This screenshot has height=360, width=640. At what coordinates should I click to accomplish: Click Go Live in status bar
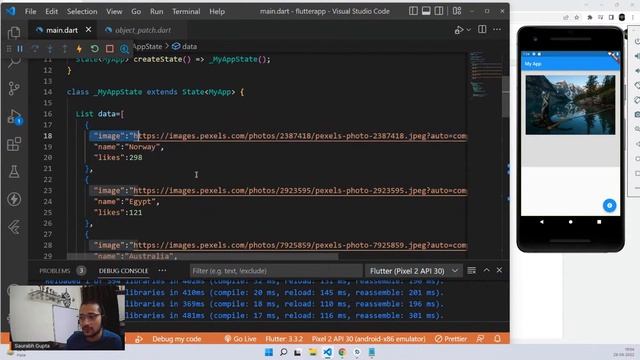pyautogui.click(x=240, y=339)
